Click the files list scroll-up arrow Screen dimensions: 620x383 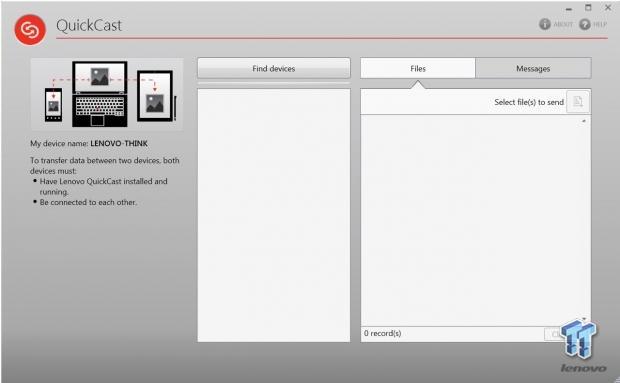click(x=584, y=121)
